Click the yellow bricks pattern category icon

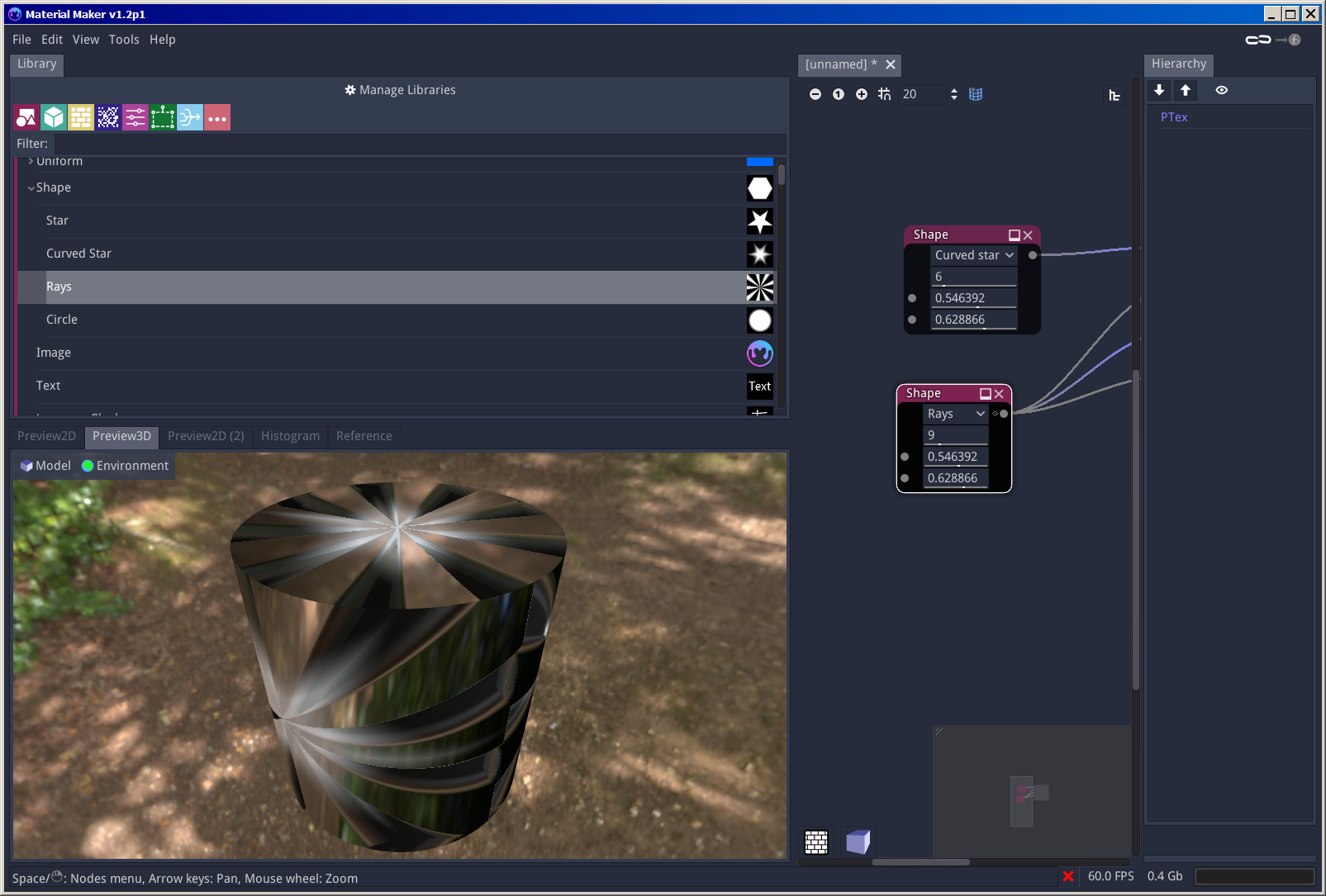[x=81, y=118]
